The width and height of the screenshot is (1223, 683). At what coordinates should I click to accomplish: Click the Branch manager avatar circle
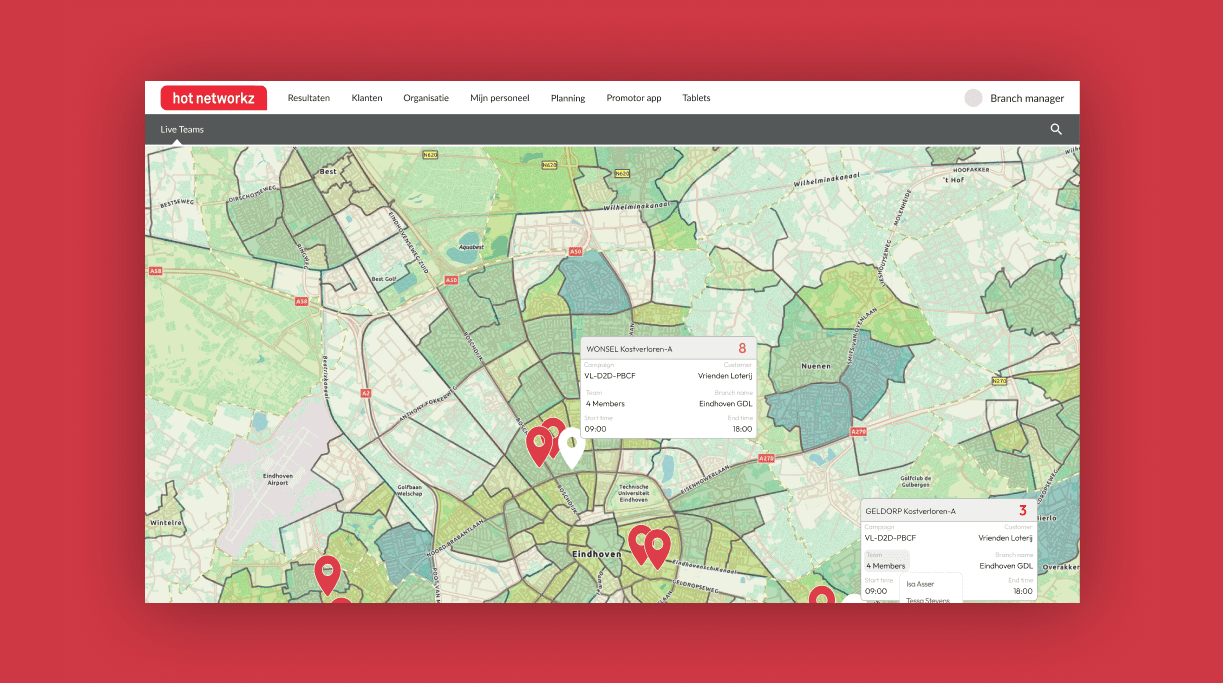point(973,98)
